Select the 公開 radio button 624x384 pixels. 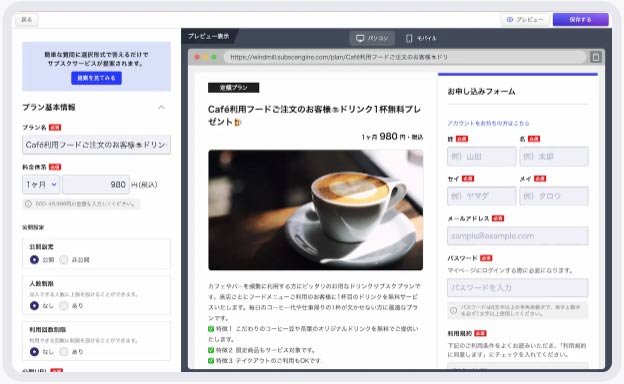coord(34,260)
